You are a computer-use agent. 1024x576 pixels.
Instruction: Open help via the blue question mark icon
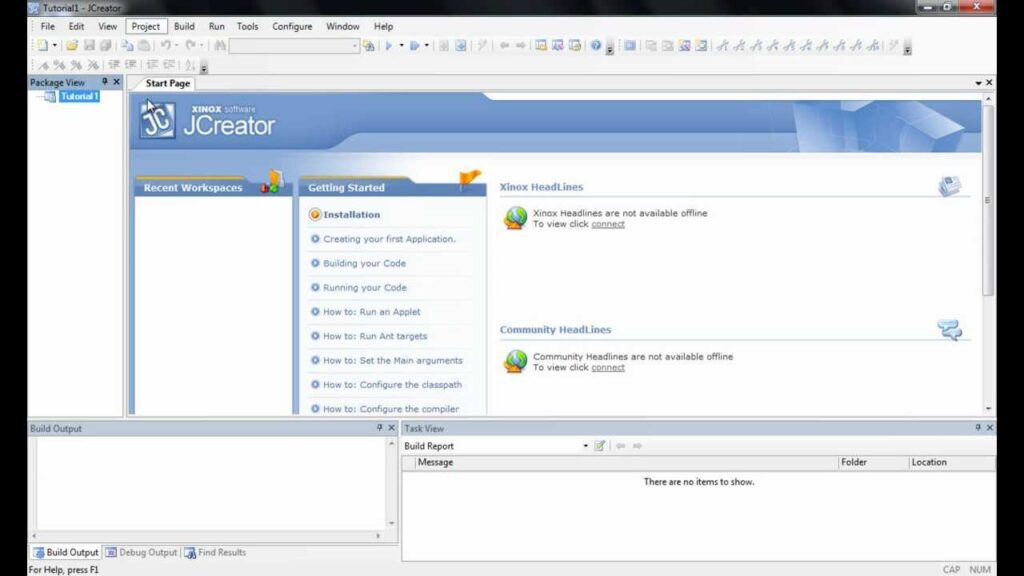(596, 46)
